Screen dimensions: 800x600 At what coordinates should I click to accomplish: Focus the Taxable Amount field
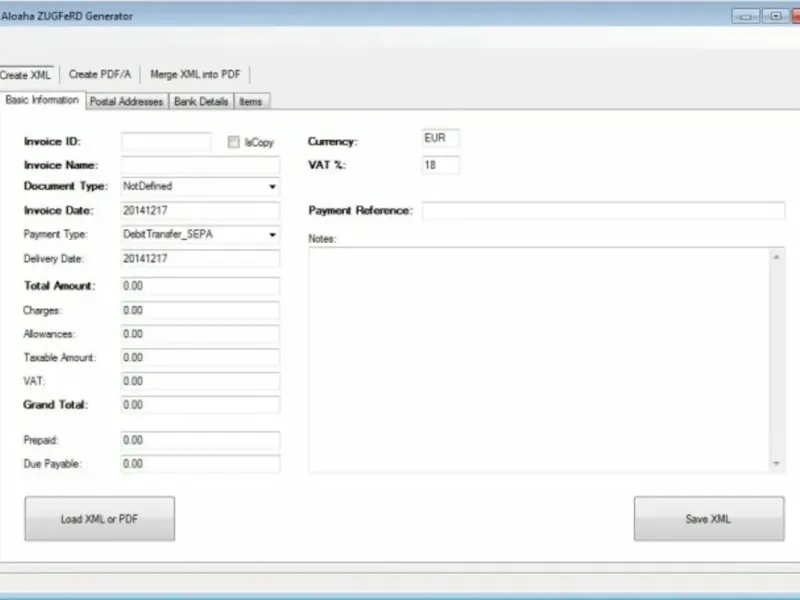tap(201, 357)
